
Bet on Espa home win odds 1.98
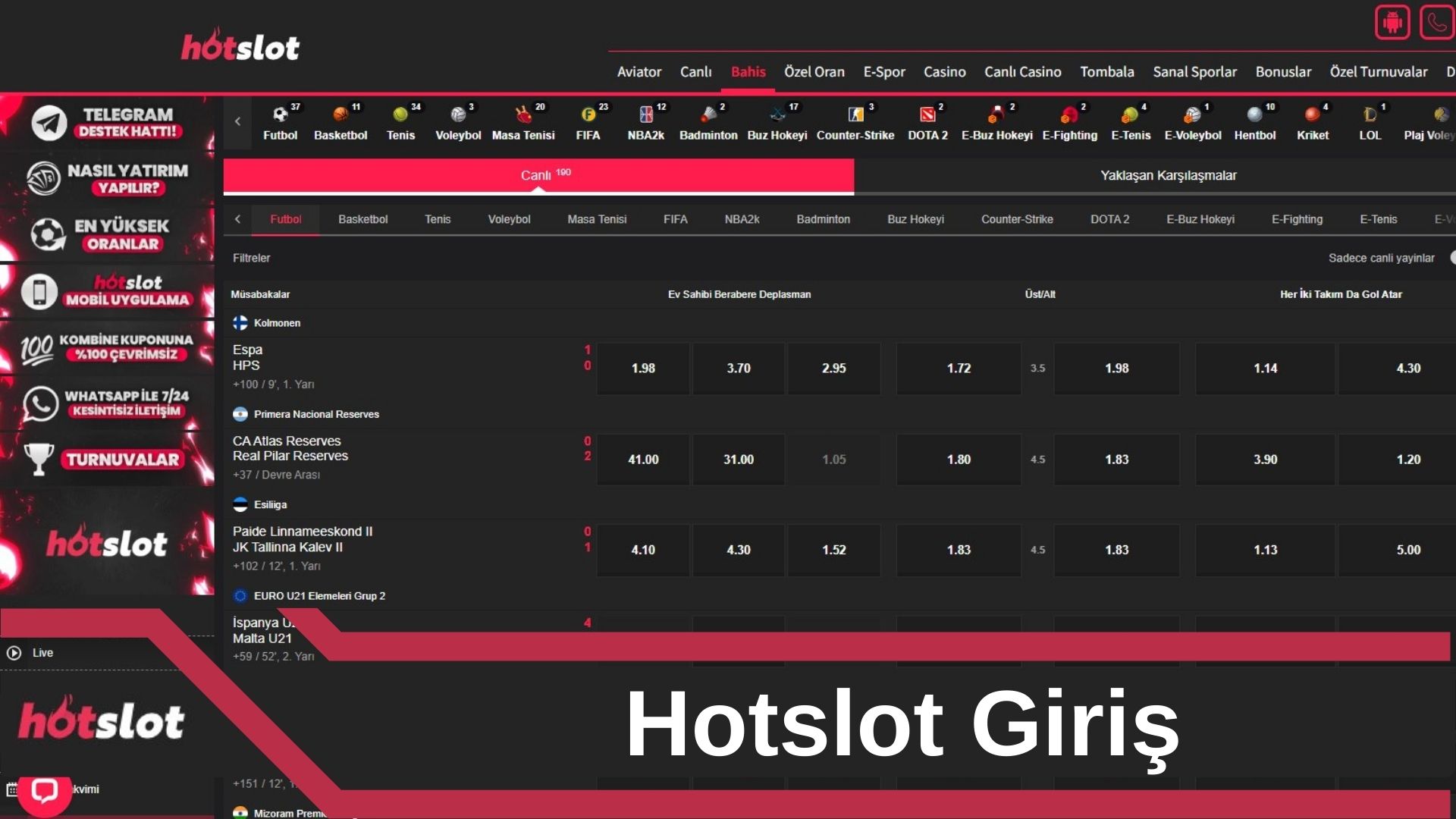pyautogui.click(x=643, y=369)
